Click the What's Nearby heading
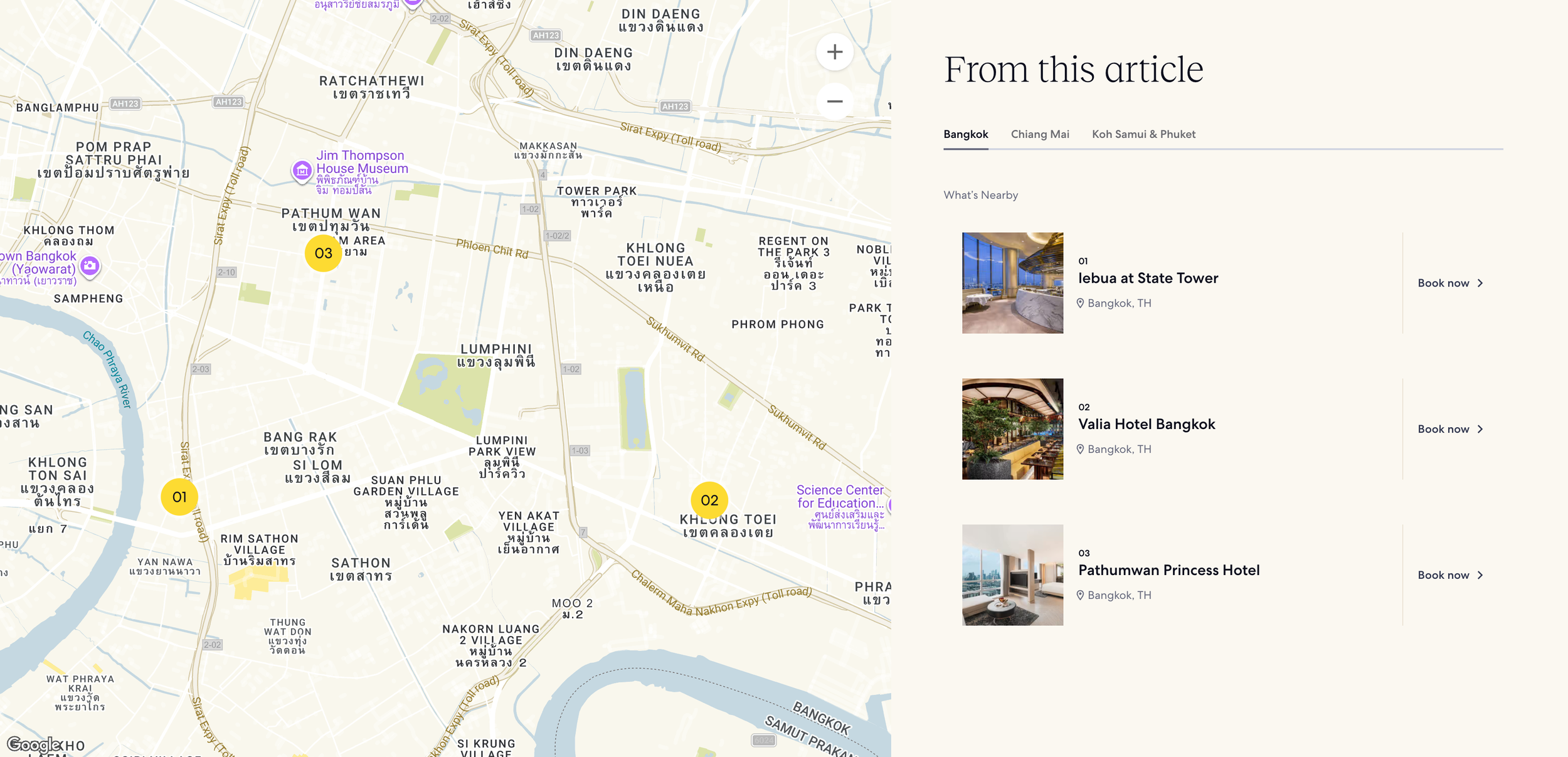 point(980,195)
